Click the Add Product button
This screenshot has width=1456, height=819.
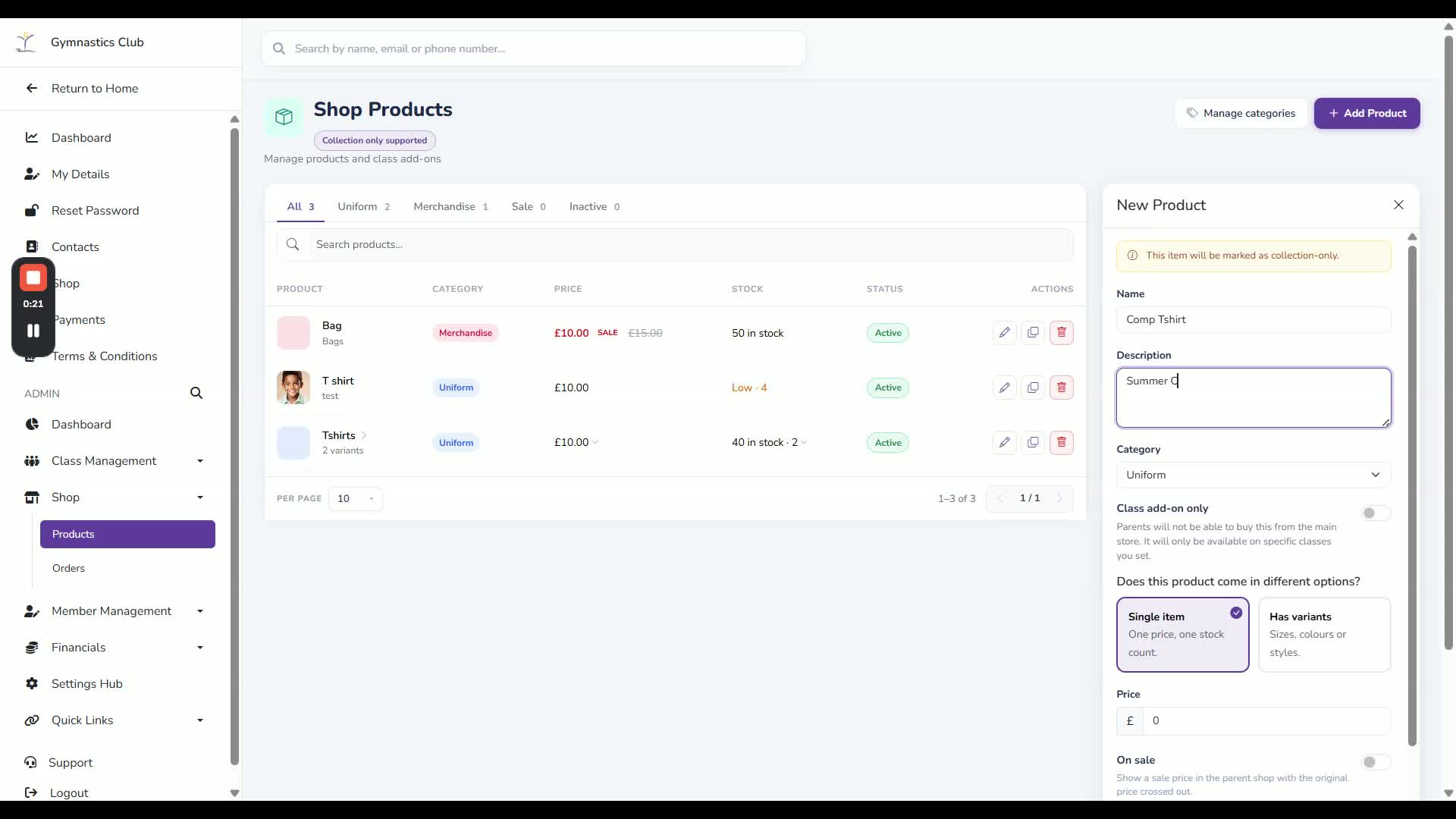[x=1367, y=113]
